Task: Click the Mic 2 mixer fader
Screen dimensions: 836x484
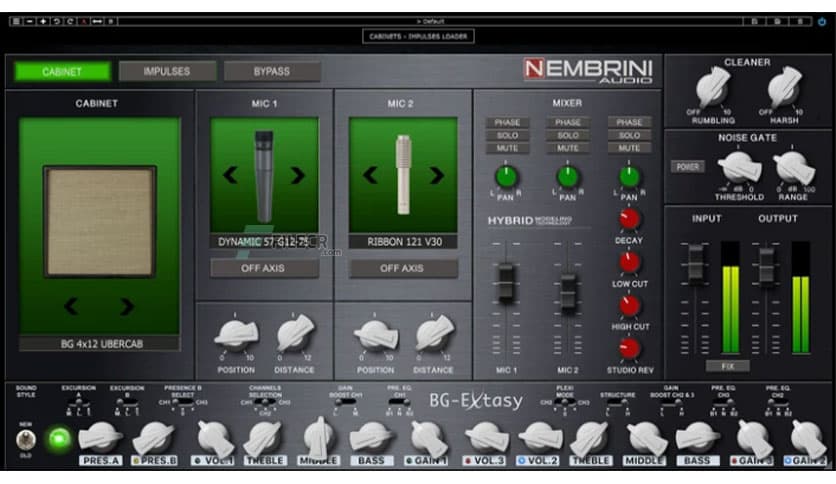Action: click(x=568, y=293)
